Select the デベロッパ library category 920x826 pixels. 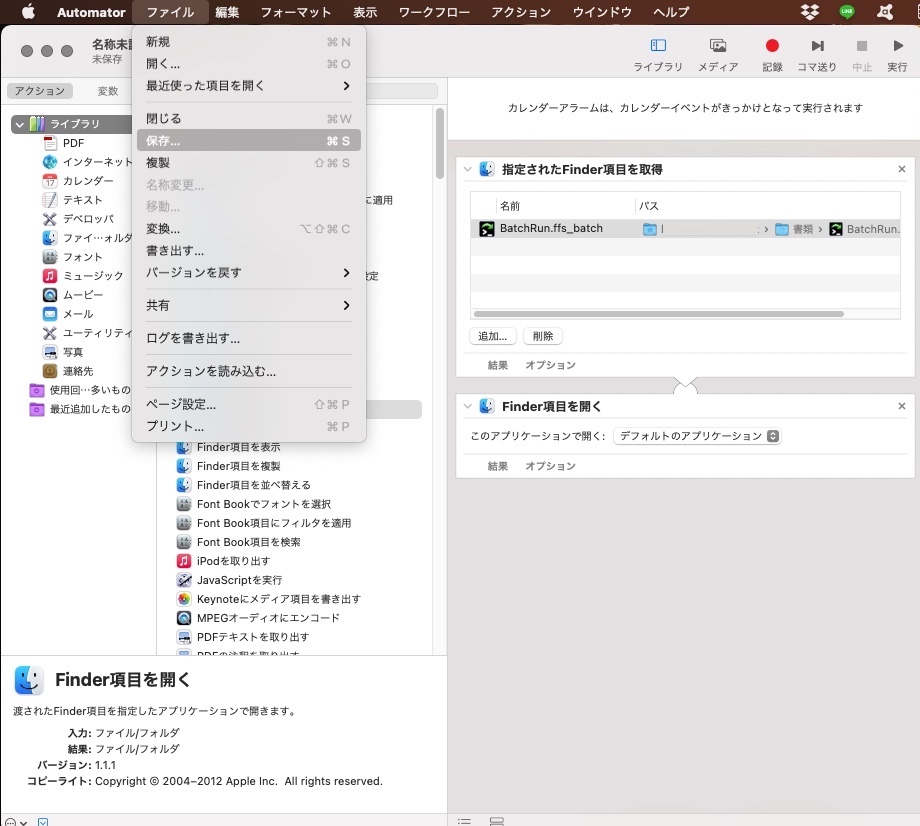click(x=79, y=218)
